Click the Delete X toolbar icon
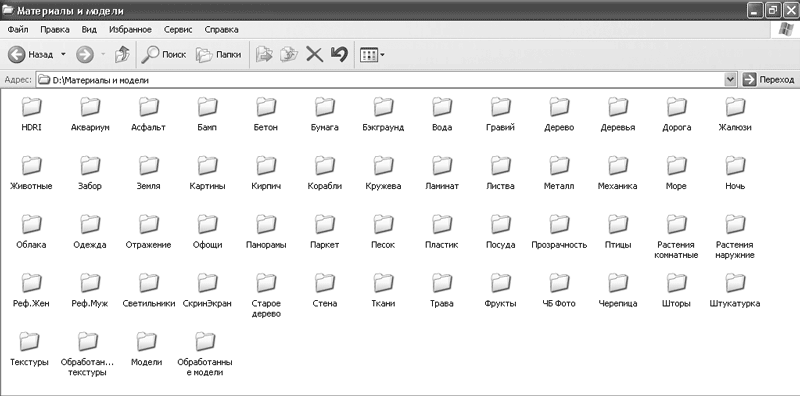 (x=314, y=54)
